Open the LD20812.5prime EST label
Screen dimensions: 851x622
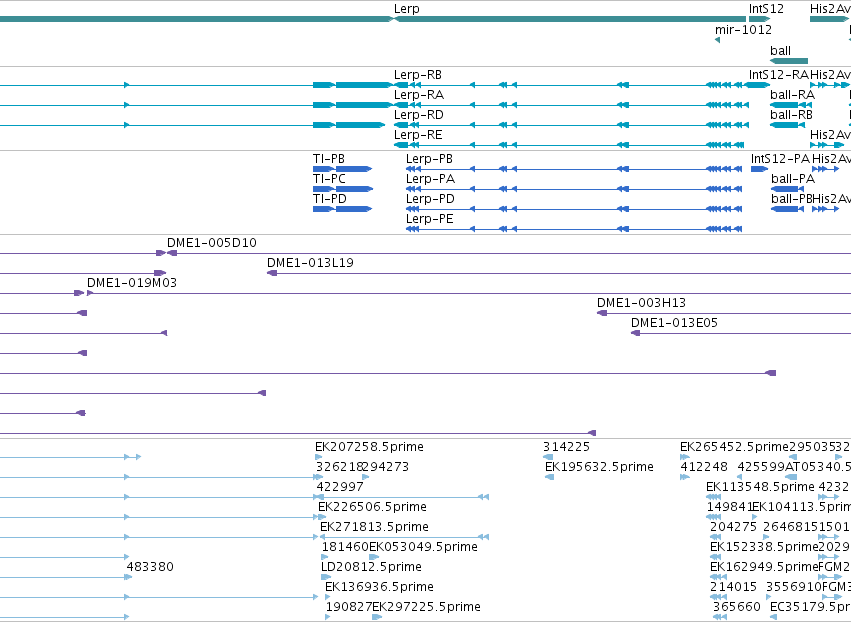point(371,567)
